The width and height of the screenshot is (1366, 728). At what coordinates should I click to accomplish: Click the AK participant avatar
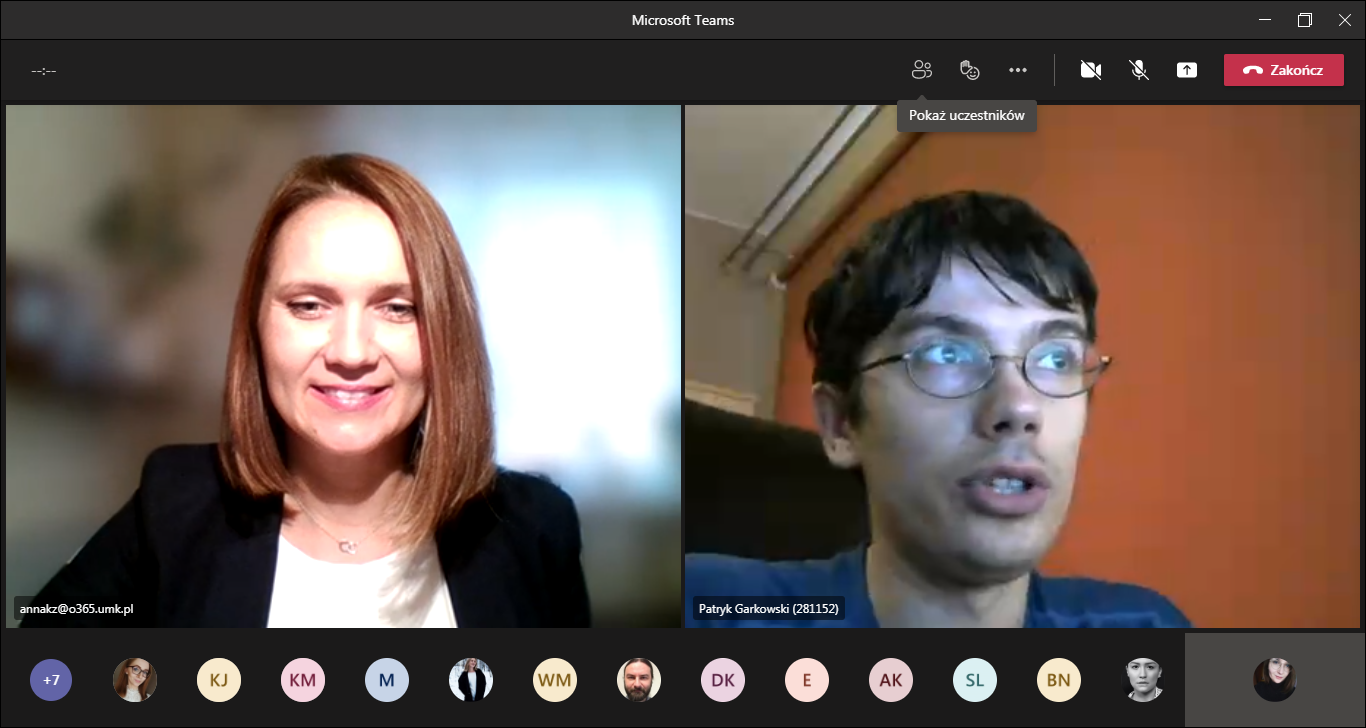[x=891, y=680]
